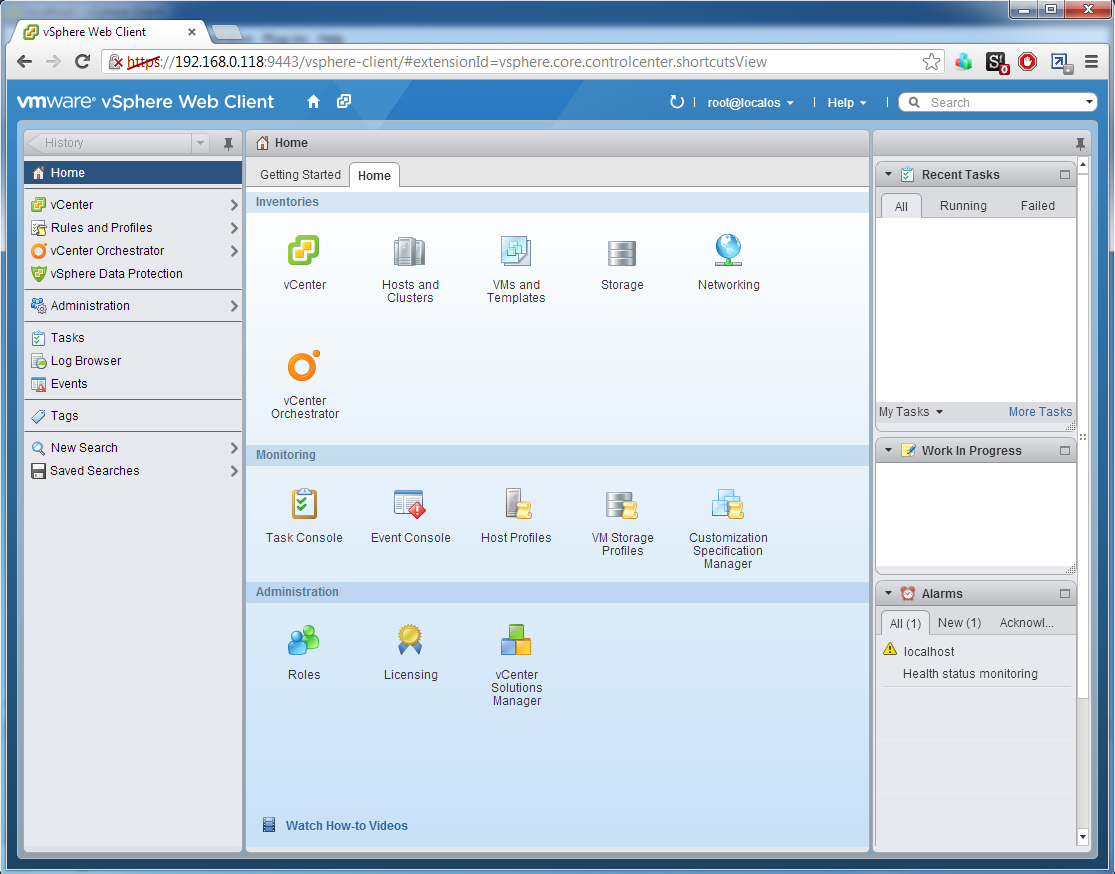Open Saved Searches in navigator
1115x874 pixels.
[133, 471]
